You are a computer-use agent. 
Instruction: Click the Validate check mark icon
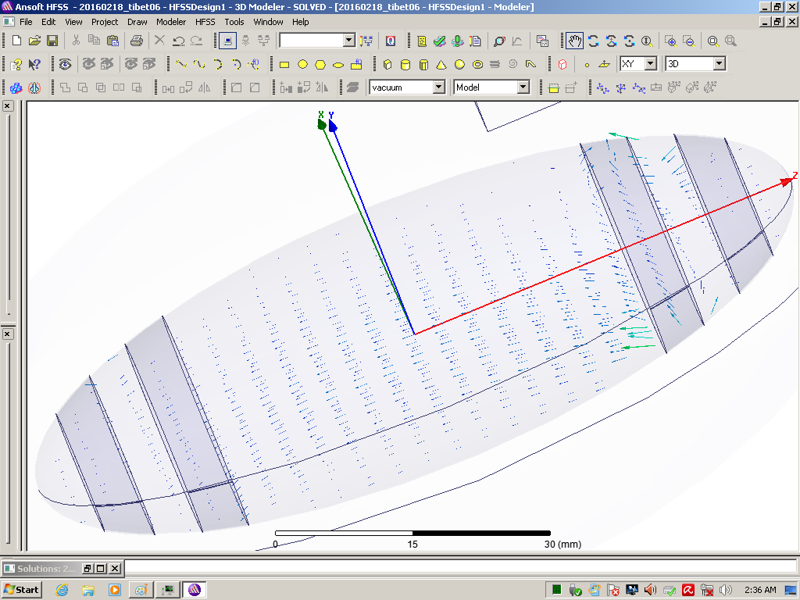click(439, 41)
